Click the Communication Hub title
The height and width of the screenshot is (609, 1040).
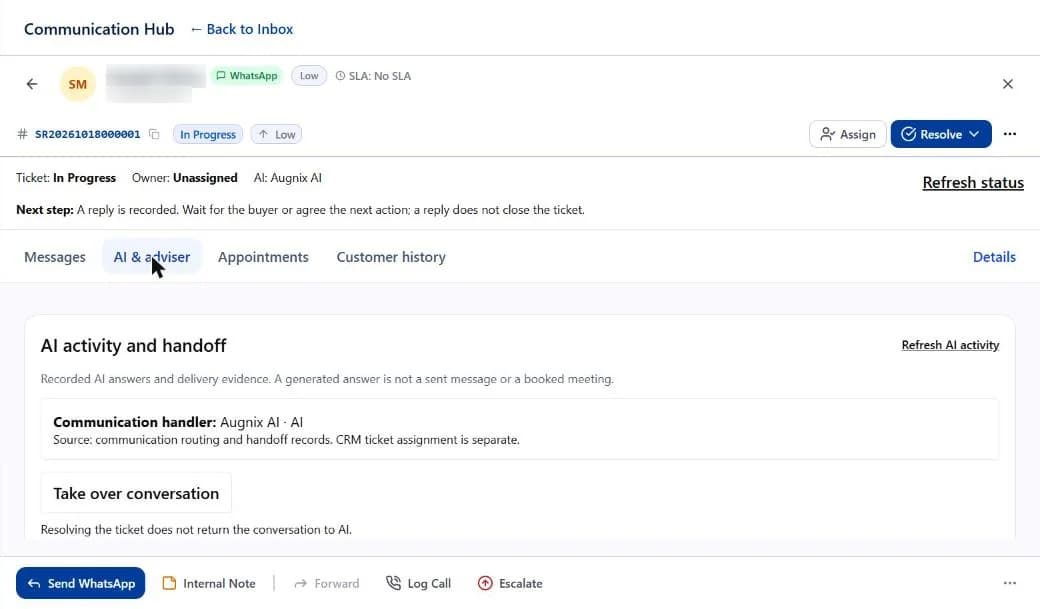(x=99, y=29)
